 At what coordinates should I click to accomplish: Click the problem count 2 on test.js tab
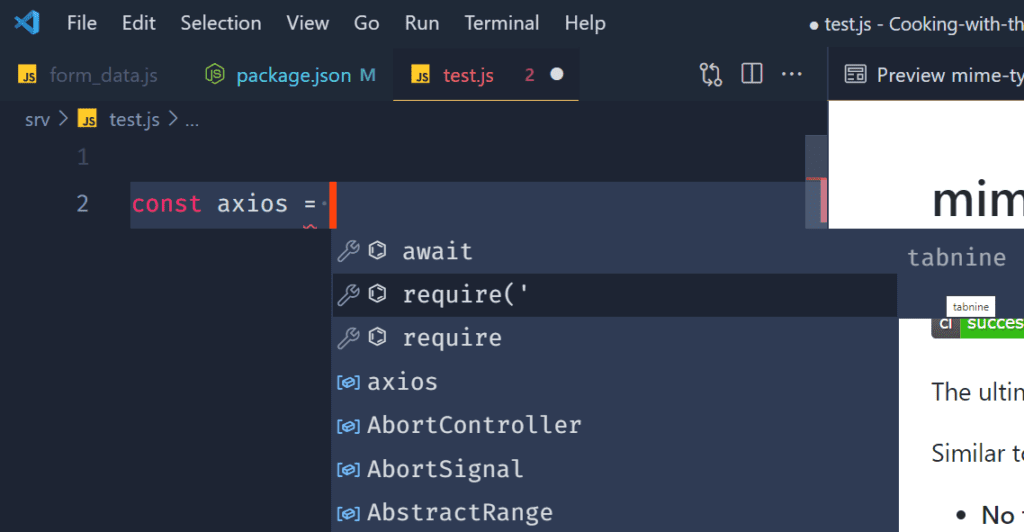(x=530, y=75)
